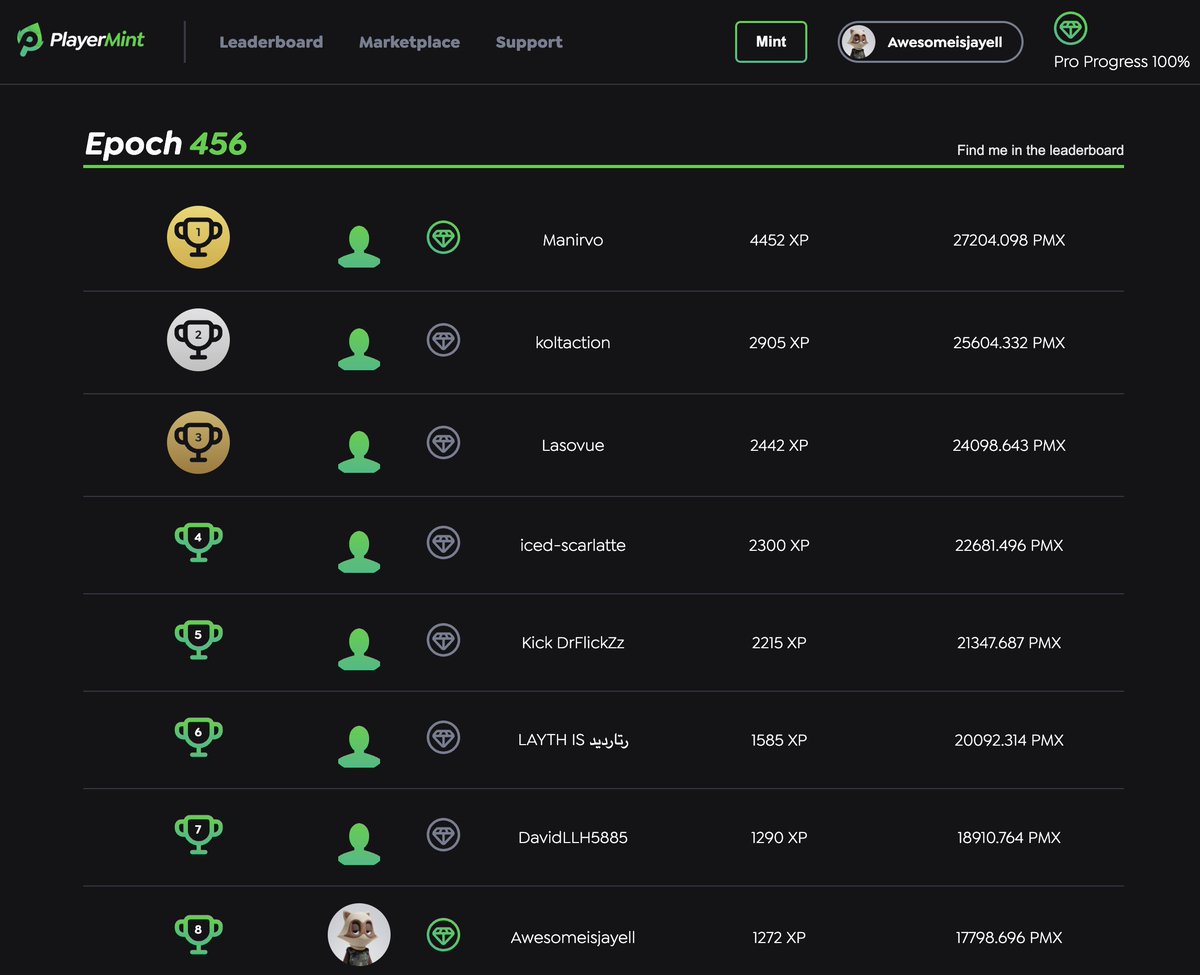Click the 2442 XP value
The width and height of the screenshot is (1200, 975).
tap(779, 445)
